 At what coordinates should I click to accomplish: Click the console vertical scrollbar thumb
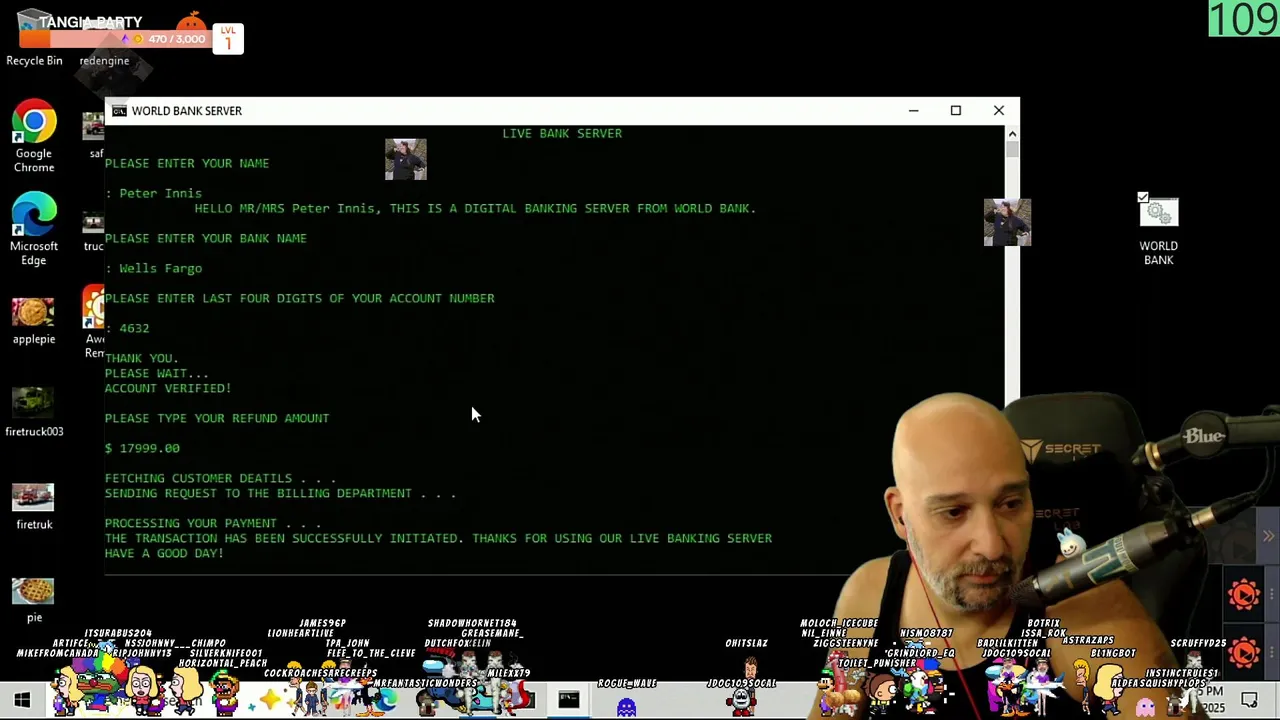point(1012,150)
